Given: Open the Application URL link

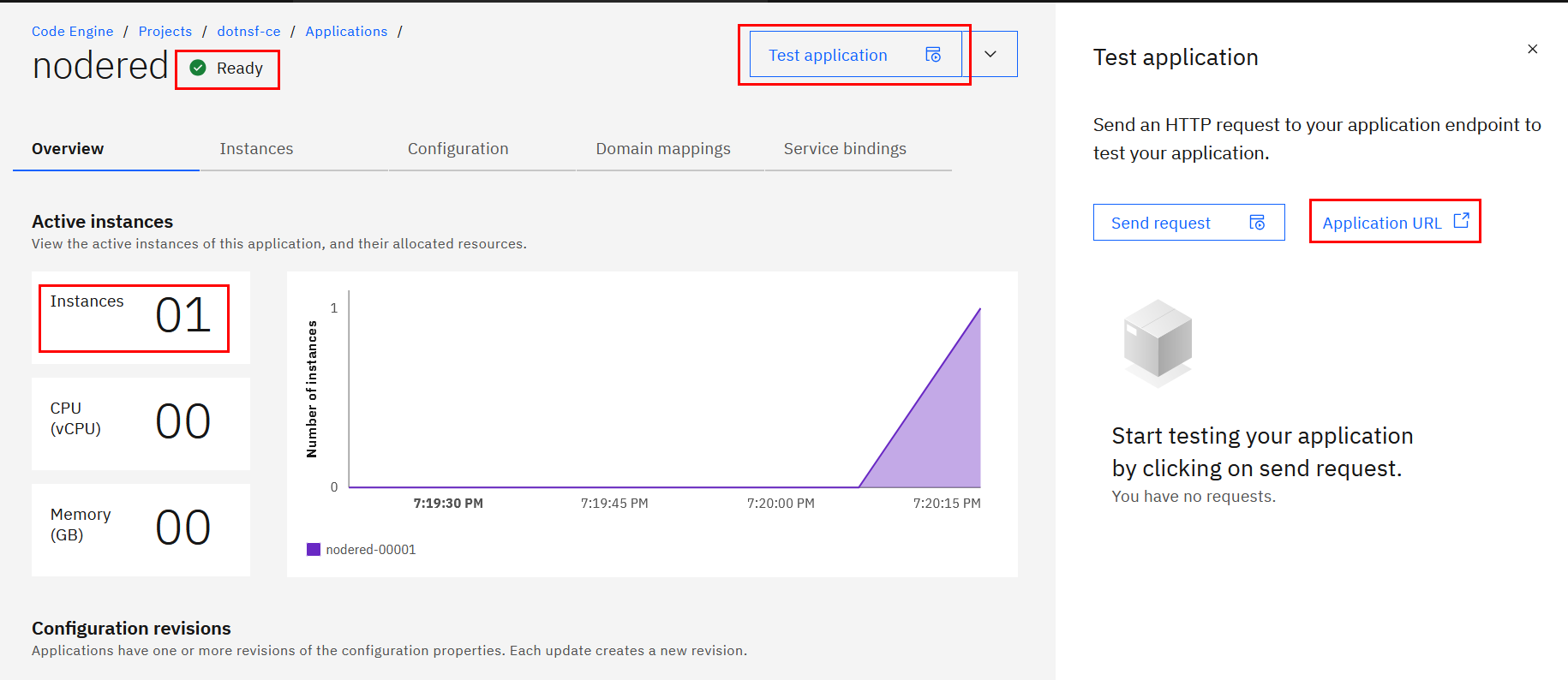Looking at the screenshot, I should pyautogui.click(x=1381, y=223).
